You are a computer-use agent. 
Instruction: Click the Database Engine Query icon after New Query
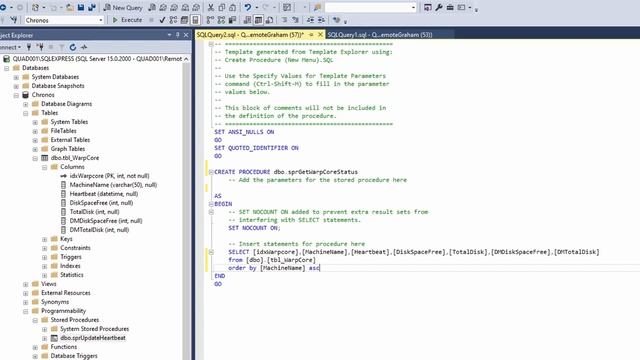click(x=152, y=7)
